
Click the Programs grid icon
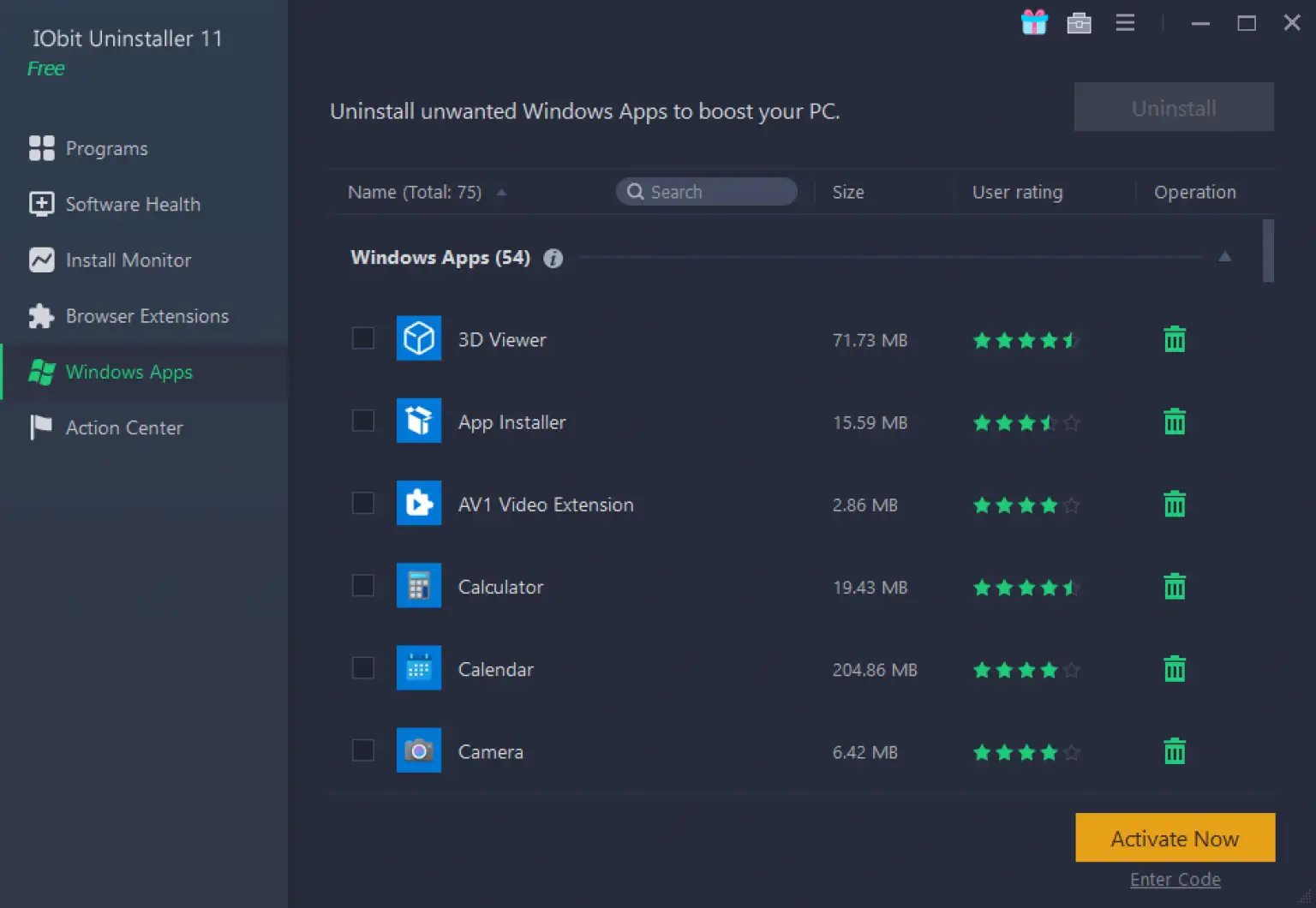[x=41, y=148]
